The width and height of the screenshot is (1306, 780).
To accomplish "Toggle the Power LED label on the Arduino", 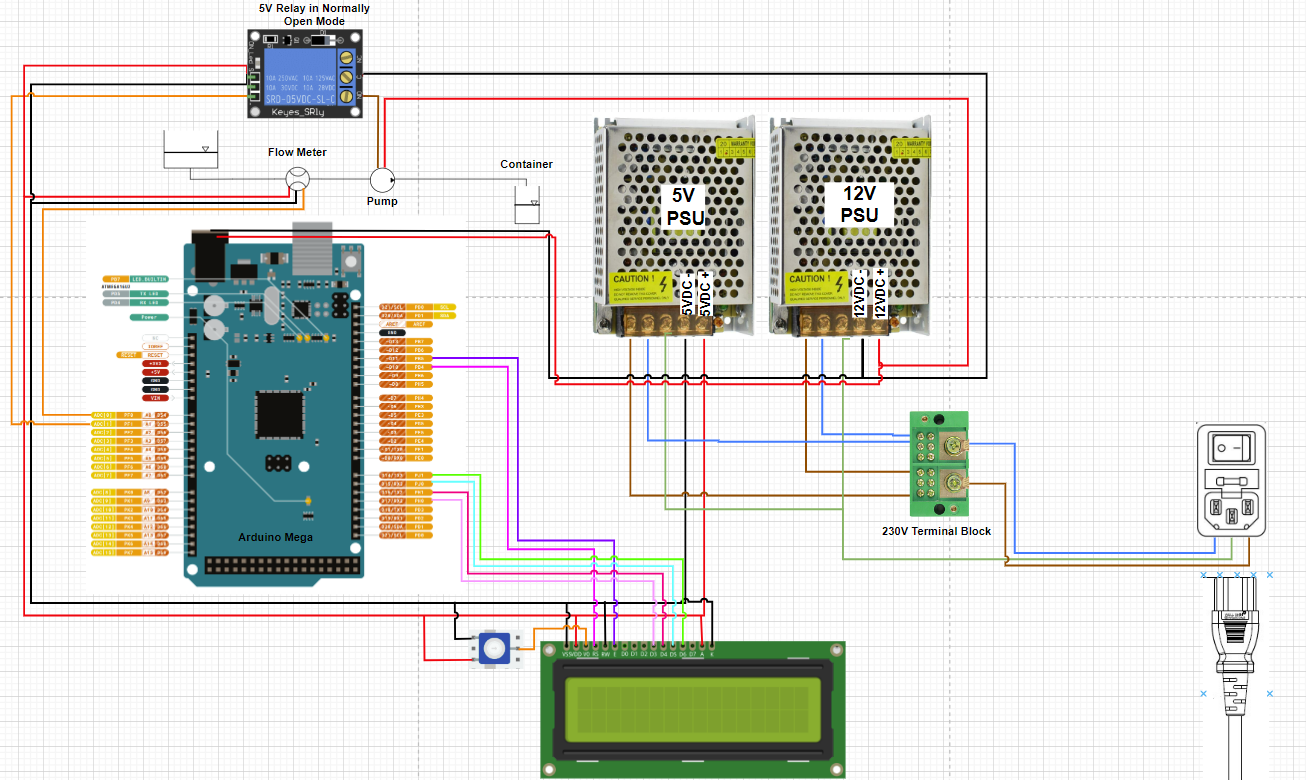I will pos(147,318).
